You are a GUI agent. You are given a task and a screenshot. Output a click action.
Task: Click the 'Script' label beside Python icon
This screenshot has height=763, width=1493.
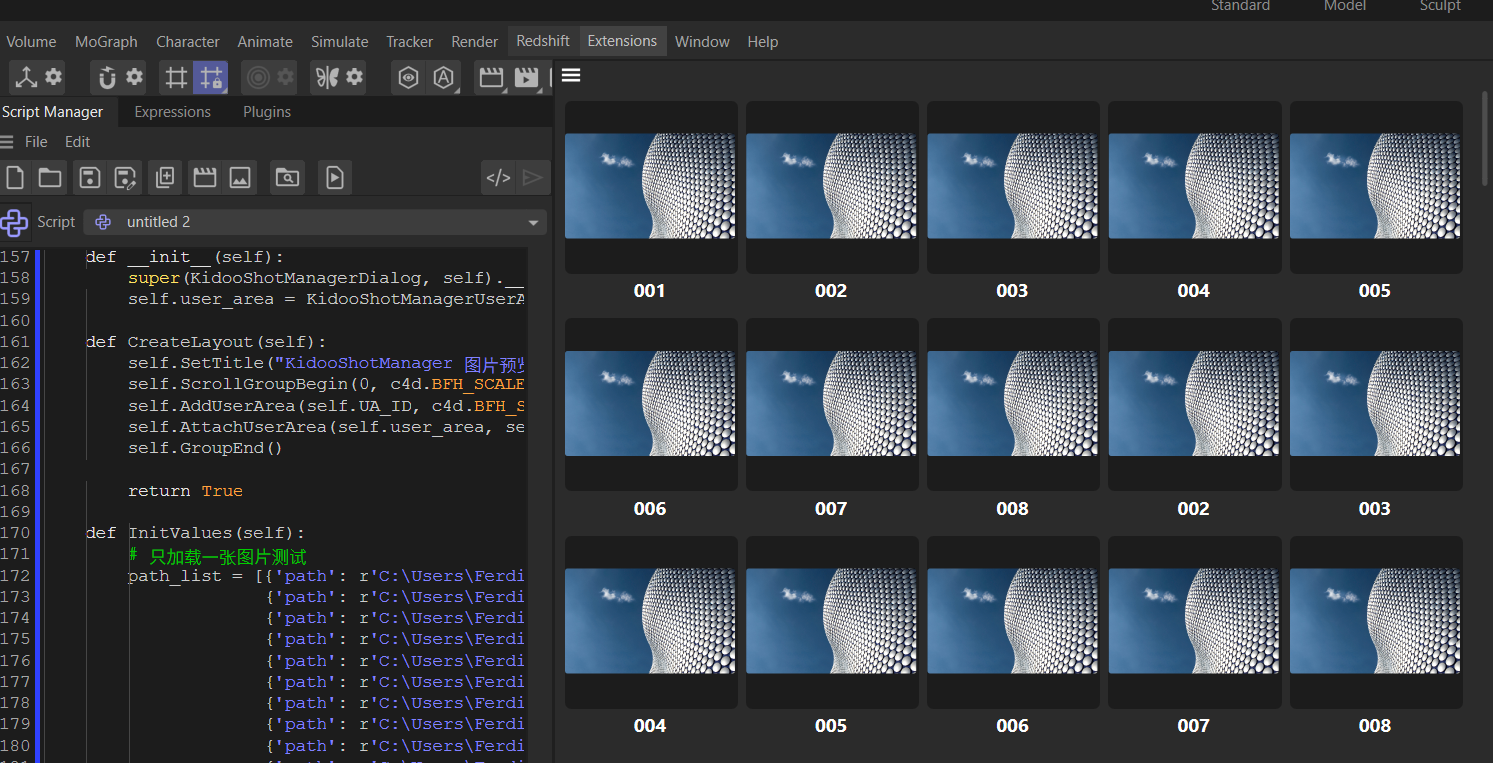[56, 222]
